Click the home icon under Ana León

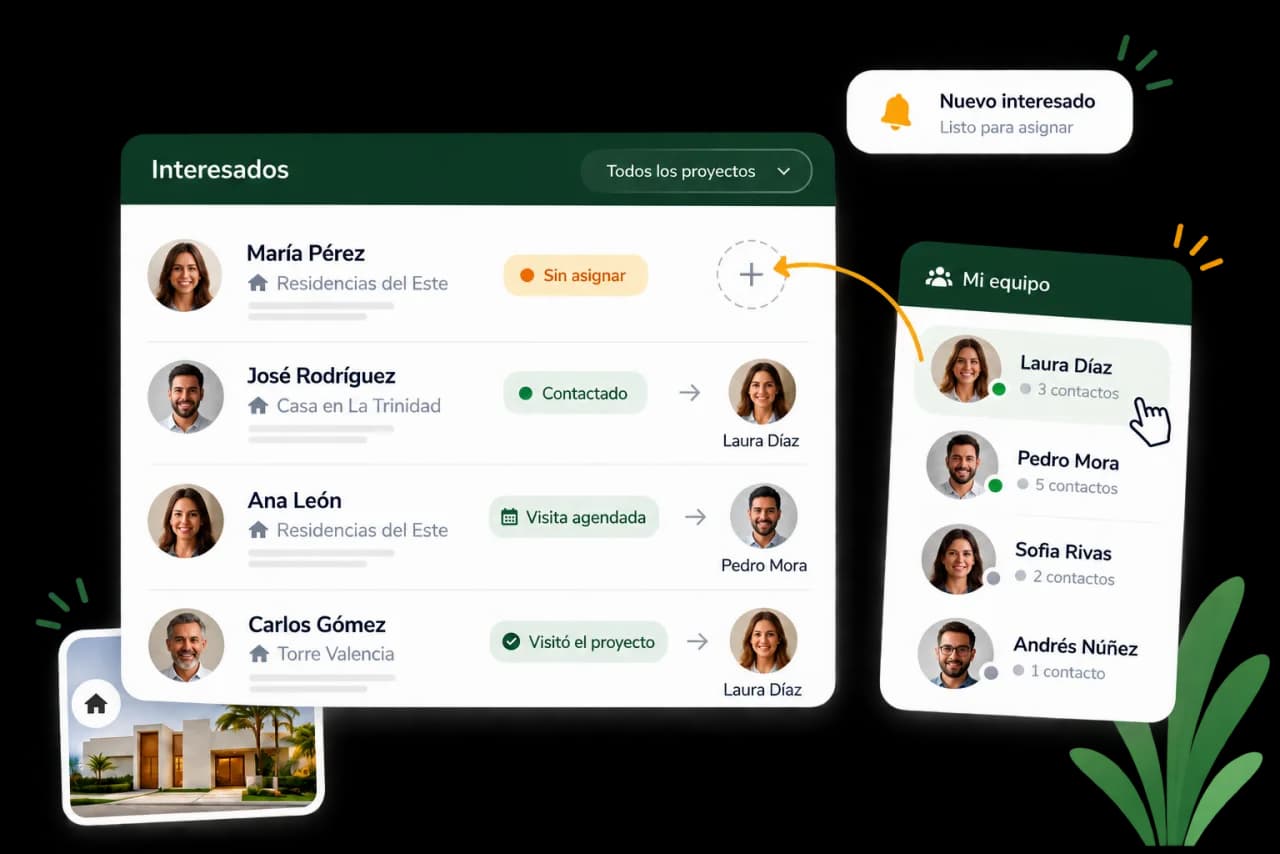click(258, 529)
